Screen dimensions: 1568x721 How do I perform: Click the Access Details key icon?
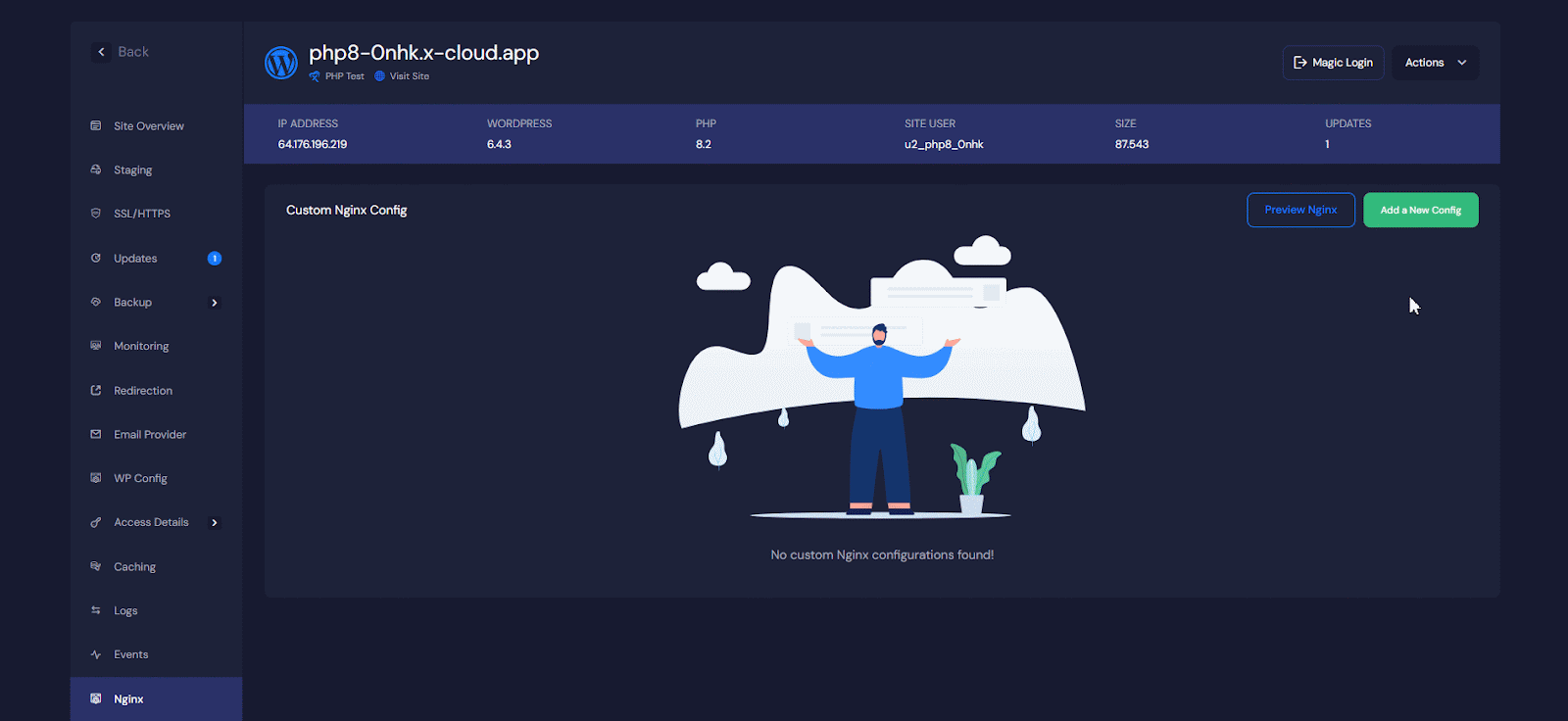tap(96, 522)
